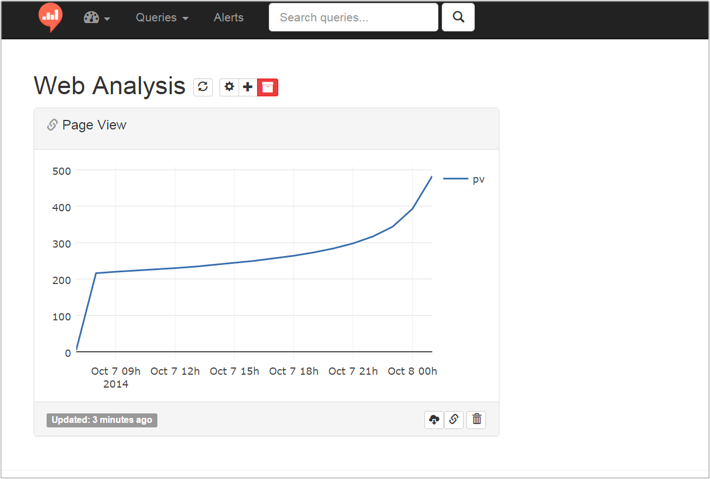Open query link icon in widget footer
710x479 pixels.
coord(454,420)
